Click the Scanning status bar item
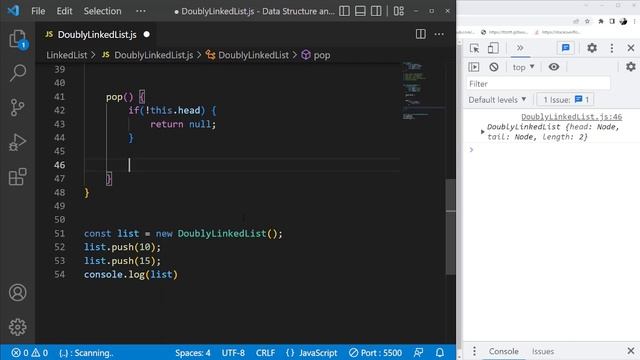Screen dimensions: 640x360 86,353
